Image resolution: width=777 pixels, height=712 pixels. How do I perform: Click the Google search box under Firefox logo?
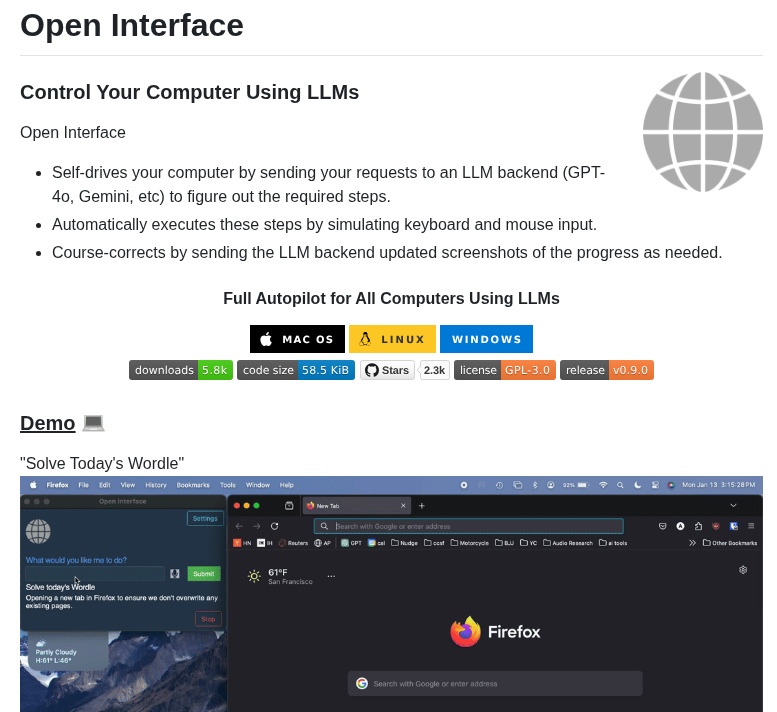coord(495,684)
